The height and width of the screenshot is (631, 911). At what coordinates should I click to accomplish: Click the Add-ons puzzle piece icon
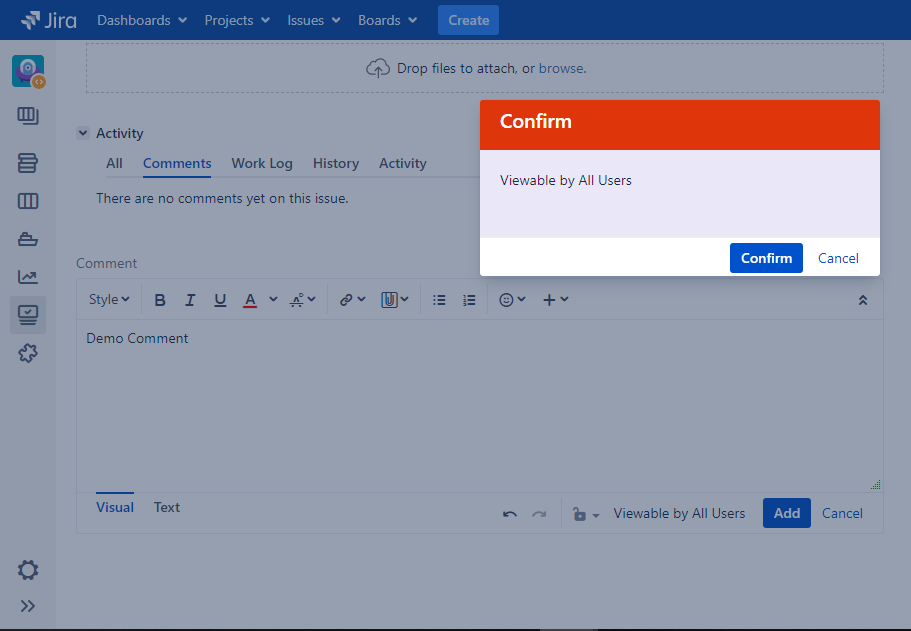28,353
